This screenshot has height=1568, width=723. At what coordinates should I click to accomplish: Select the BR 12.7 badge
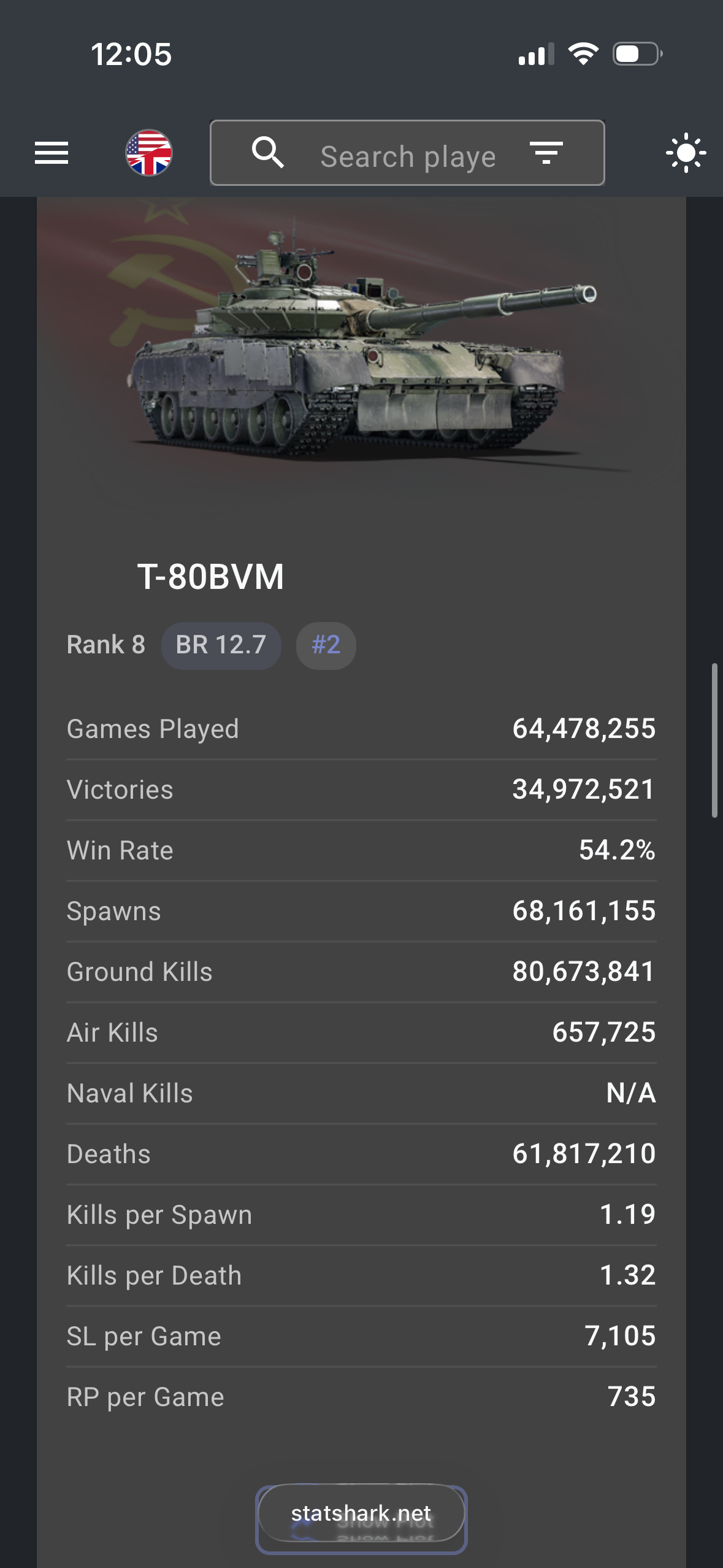[x=221, y=645]
